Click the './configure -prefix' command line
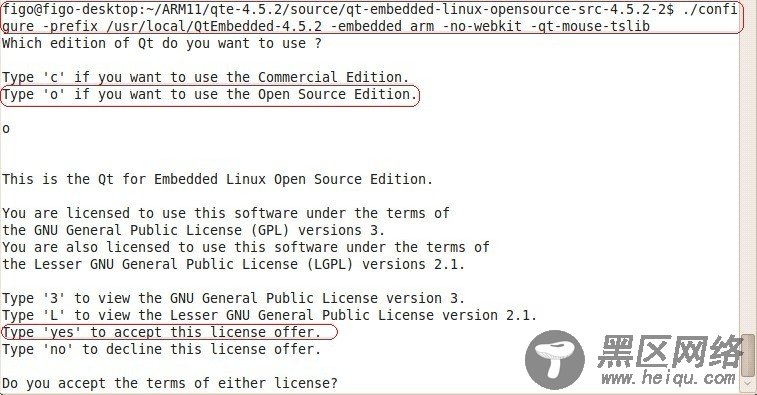The image size is (757, 395). click(371, 17)
